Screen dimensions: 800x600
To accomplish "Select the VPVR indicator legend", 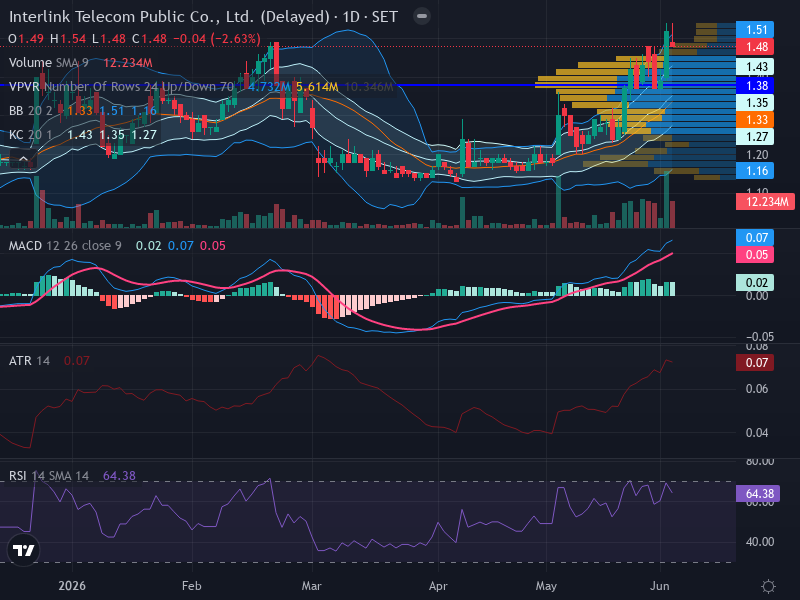I will pos(121,87).
